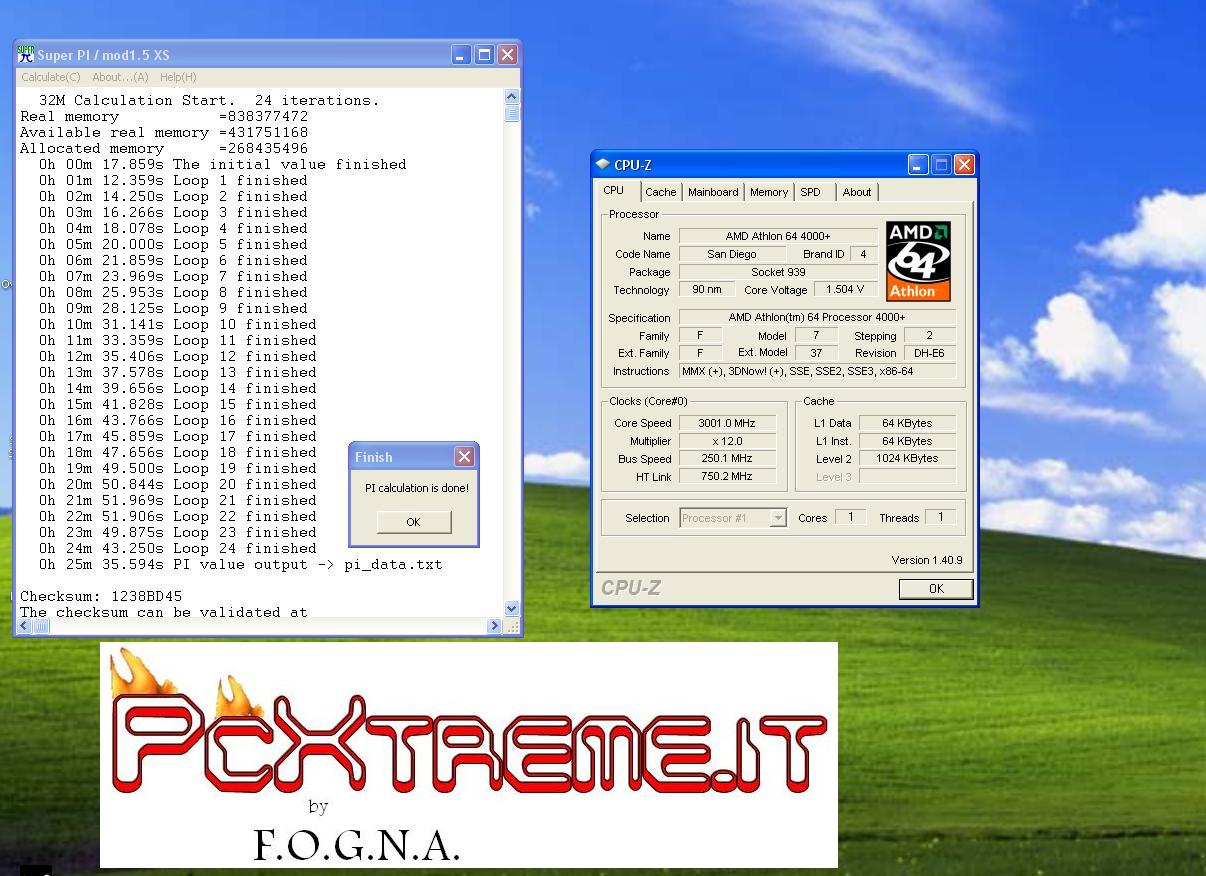Click the Super PI horizontal scrollbar thumb
This screenshot has height=876, width=1206.
[41, 626]
